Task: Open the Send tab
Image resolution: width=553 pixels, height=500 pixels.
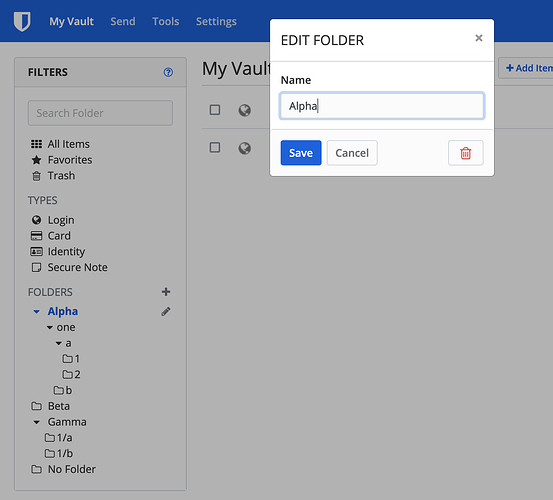Action: 123,22
